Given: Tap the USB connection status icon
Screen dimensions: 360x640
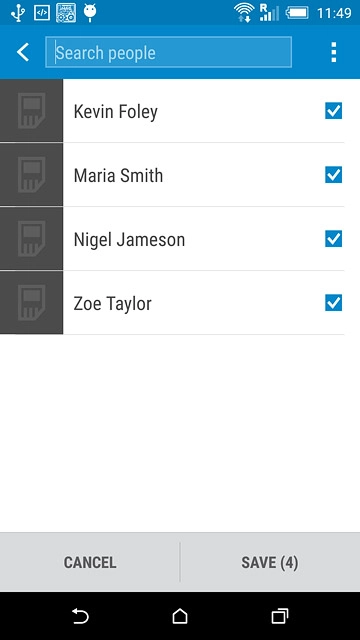Looking at the screenshot, I should click(18, 13).
